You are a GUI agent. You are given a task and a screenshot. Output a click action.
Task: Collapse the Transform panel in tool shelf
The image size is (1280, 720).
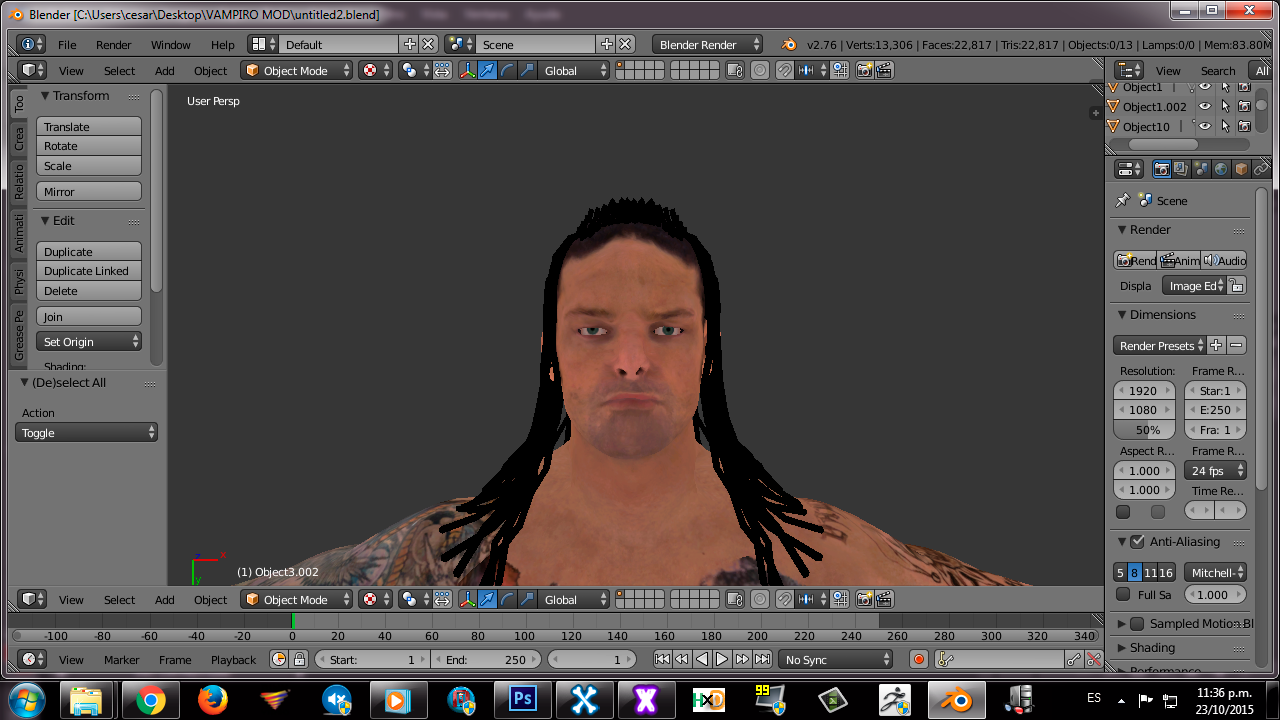[x=45, y=96]
